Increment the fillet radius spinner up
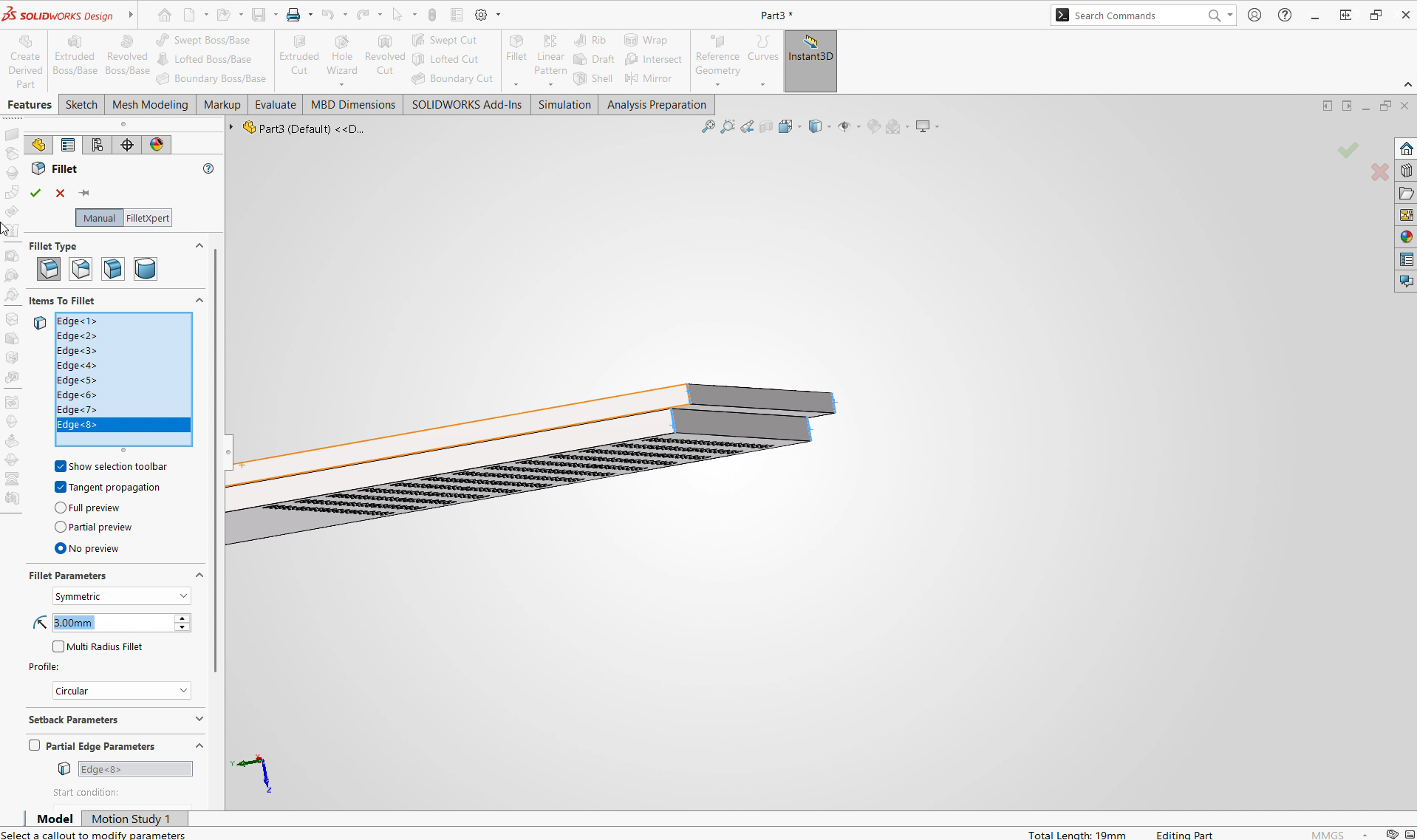1417x840 pixels. coord(182,618)
